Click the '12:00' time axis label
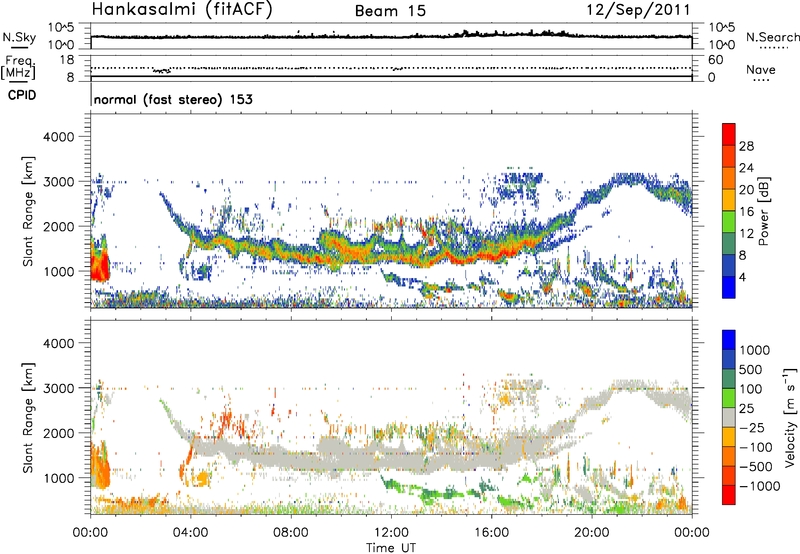This screenshot has width=800, height=554. point(391,533)
